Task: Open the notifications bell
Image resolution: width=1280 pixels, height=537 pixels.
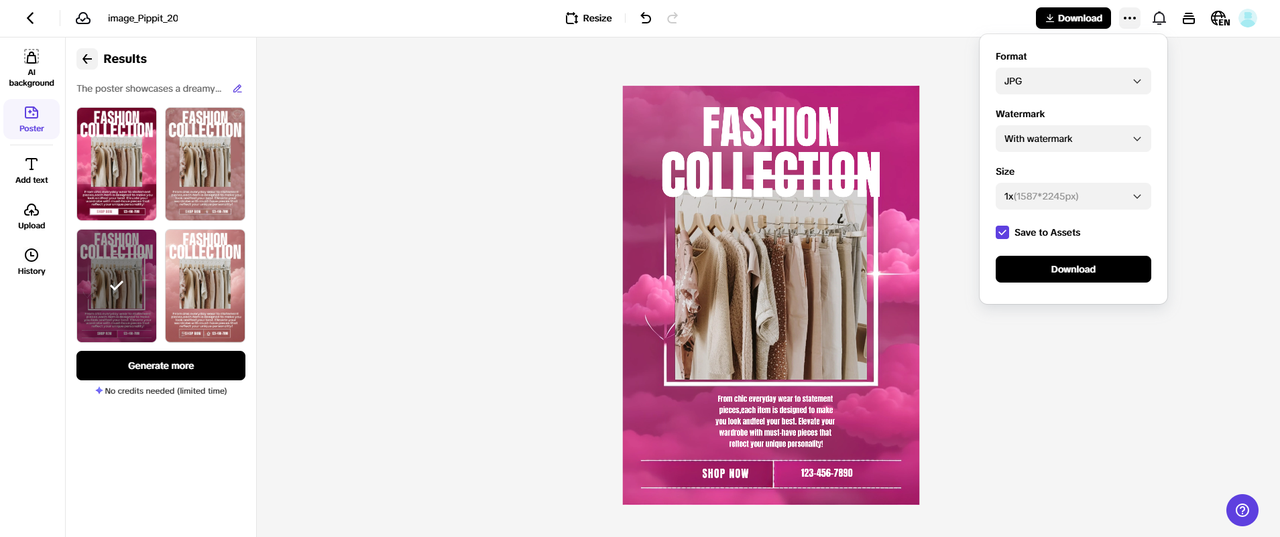Action: [x=1159, y=18]
